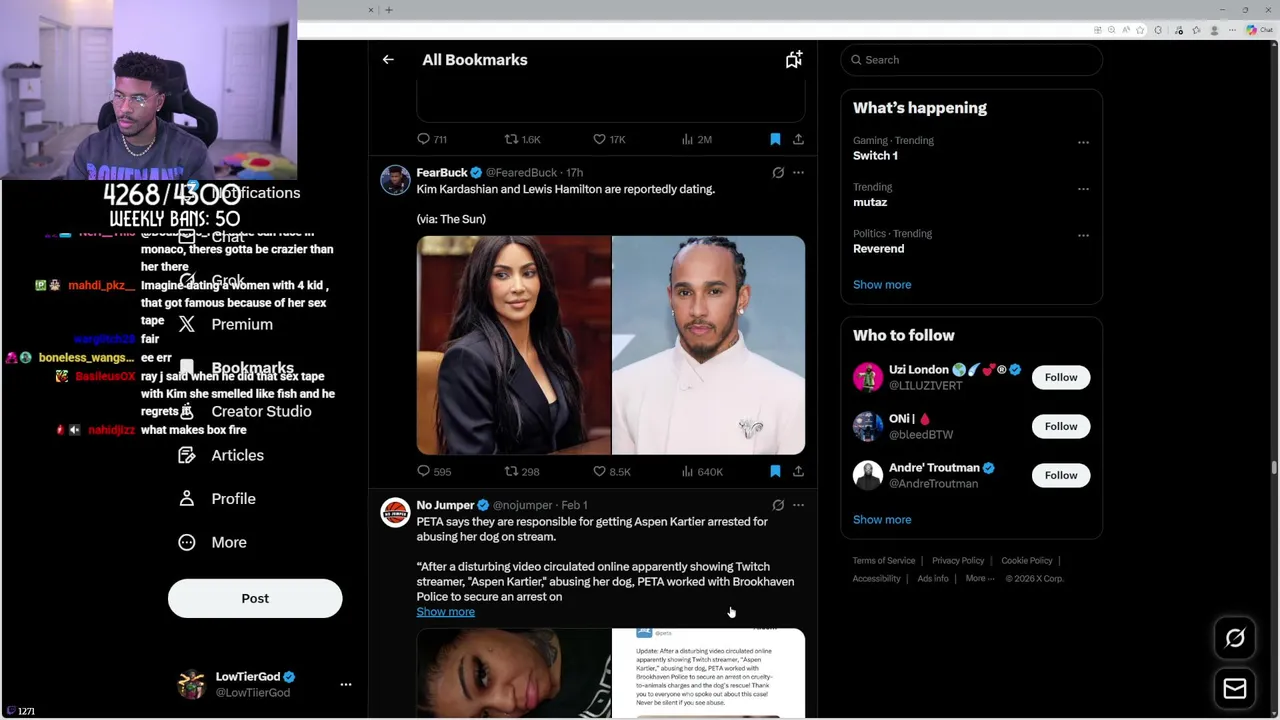
Task: Open No Jumper's profile avatar
Action: [395, 513]
